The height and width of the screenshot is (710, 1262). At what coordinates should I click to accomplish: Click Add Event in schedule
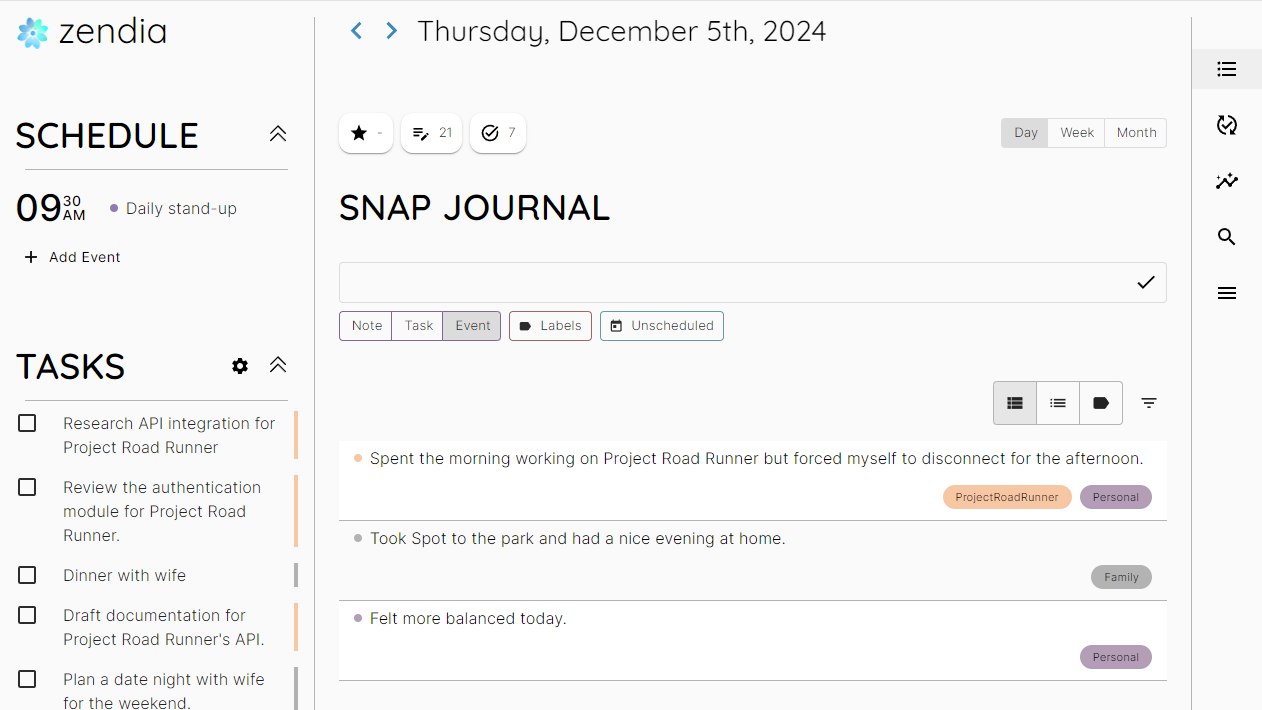pos(72,257)
